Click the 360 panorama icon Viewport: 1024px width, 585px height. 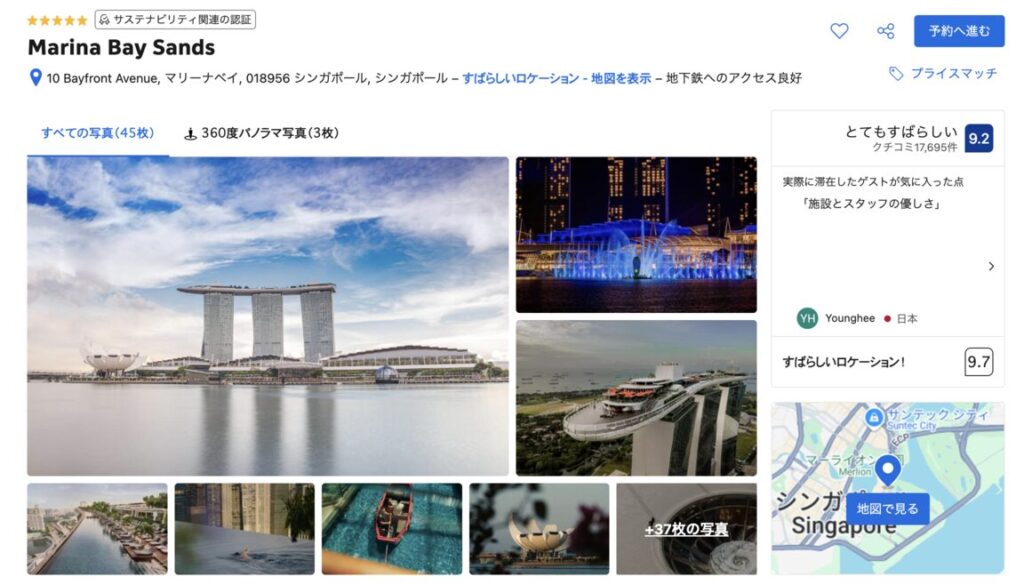pos(190,133)
